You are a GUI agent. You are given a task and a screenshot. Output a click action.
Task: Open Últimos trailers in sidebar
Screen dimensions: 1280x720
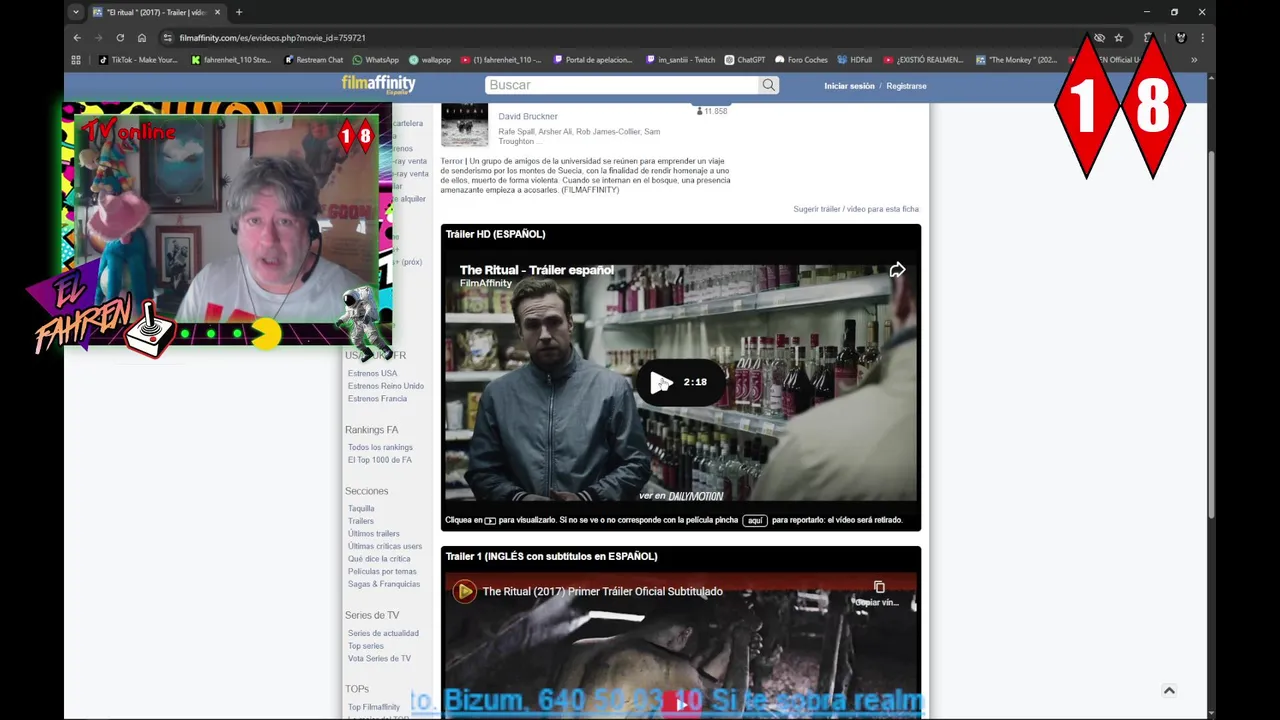374,533
